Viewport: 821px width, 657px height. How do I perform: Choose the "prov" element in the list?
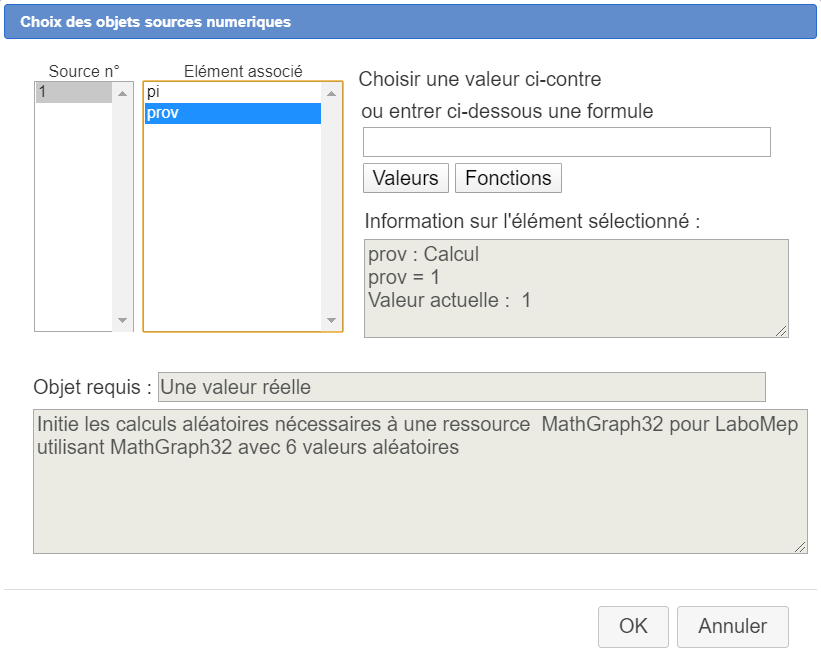232,113
